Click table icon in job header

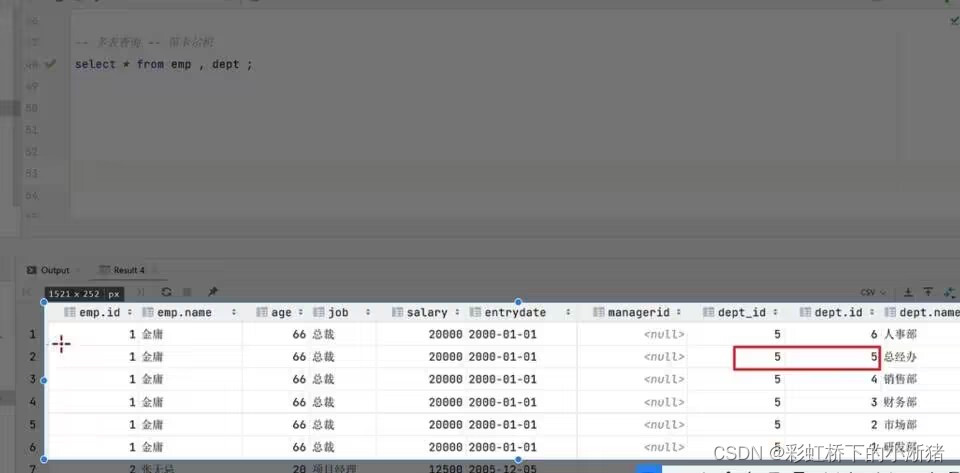click(318, 313)
